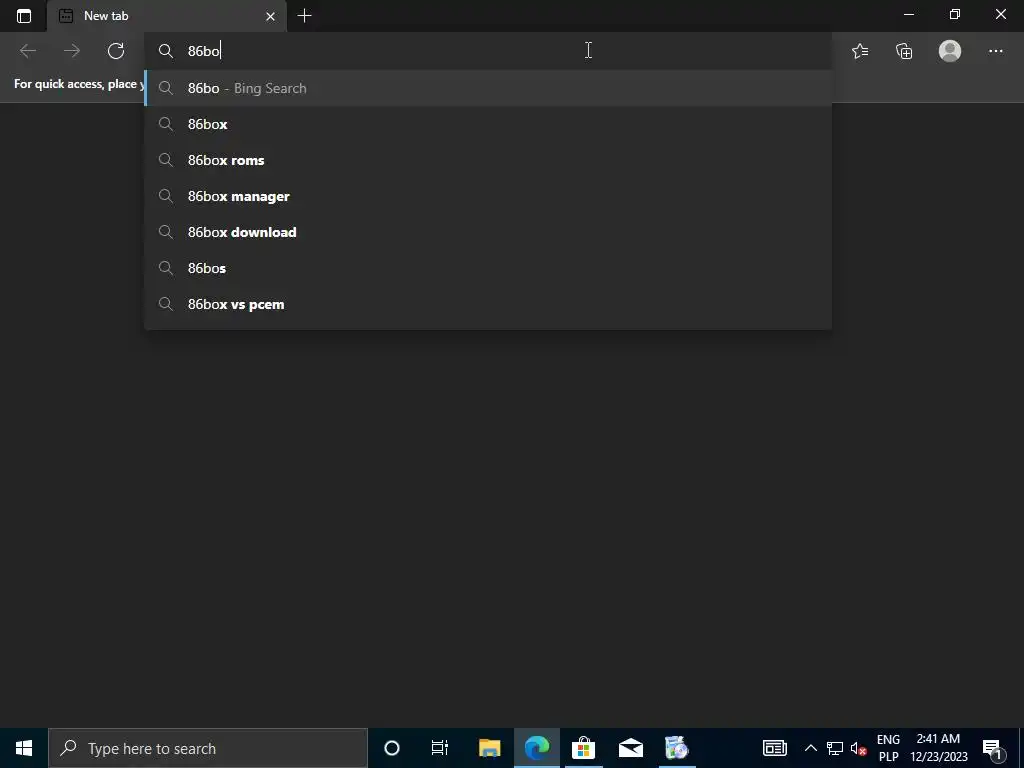This screenshot has height=768, width=1024.
Task: Open the notification center icon
Action: pyautogui.click(x=993, y=748)
